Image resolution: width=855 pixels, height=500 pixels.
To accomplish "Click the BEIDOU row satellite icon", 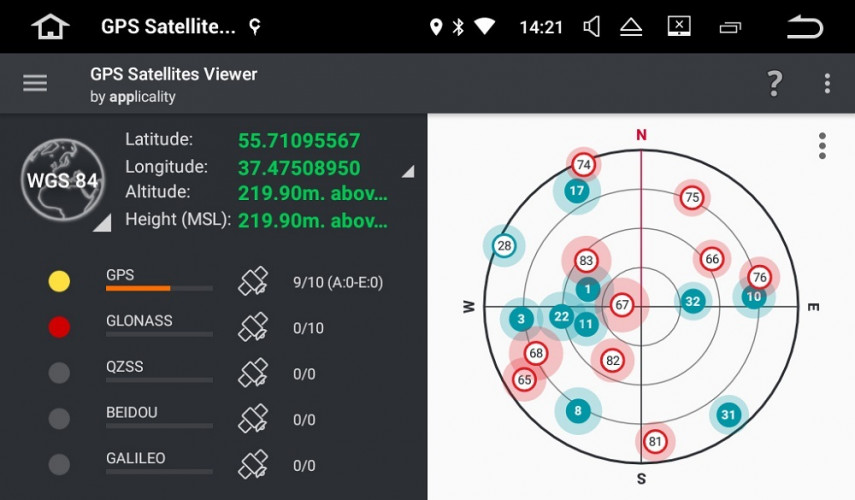I will (253, 419).
